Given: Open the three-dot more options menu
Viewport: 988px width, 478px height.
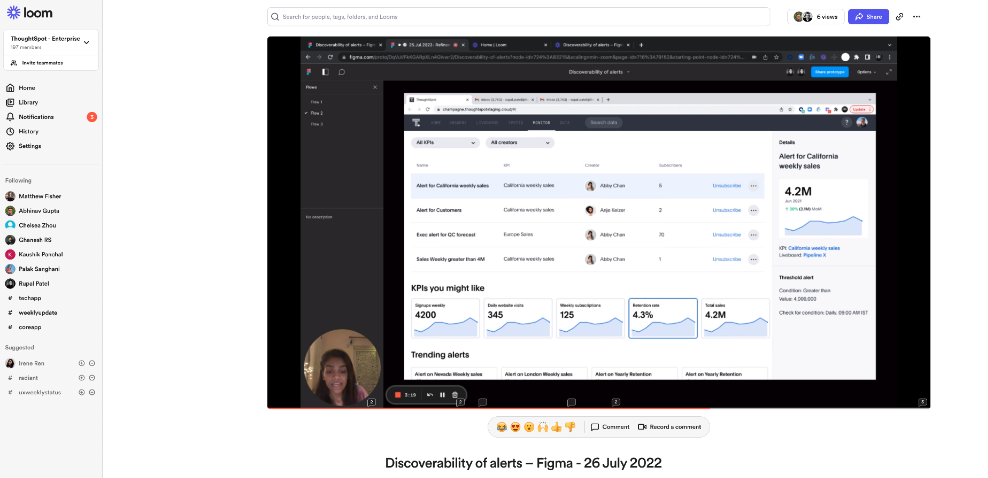Looking at the screenshot, I should pyautogui.click(x=917, y=17).
